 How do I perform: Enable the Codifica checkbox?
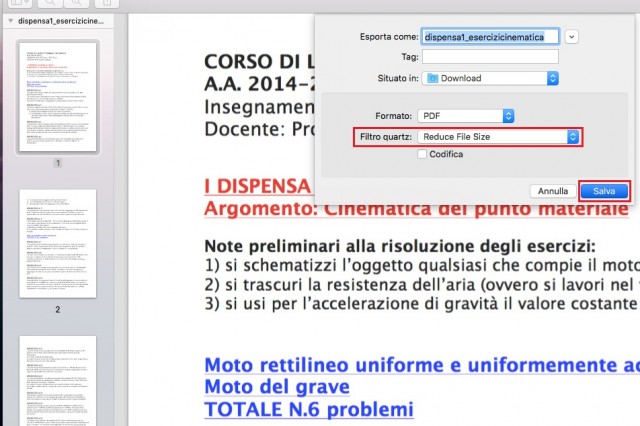(x=422, y=154)
